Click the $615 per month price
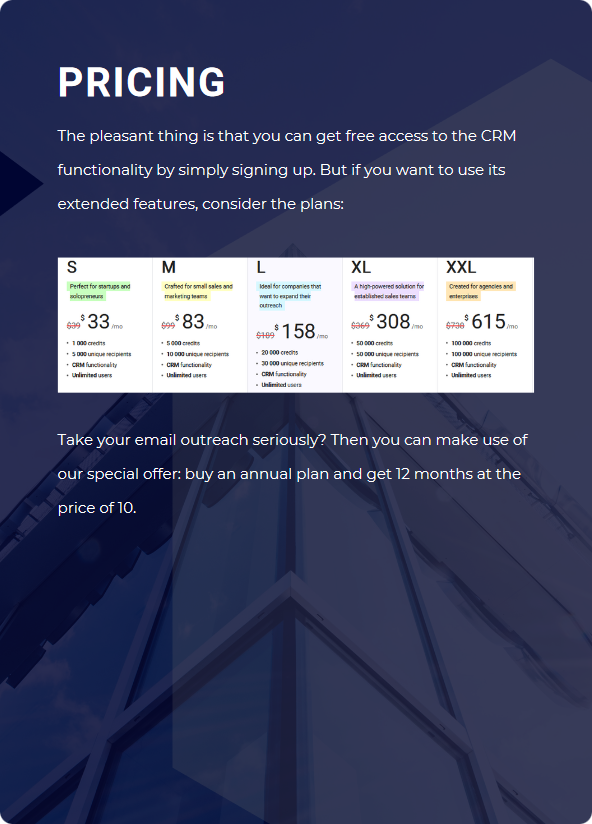 492,322
